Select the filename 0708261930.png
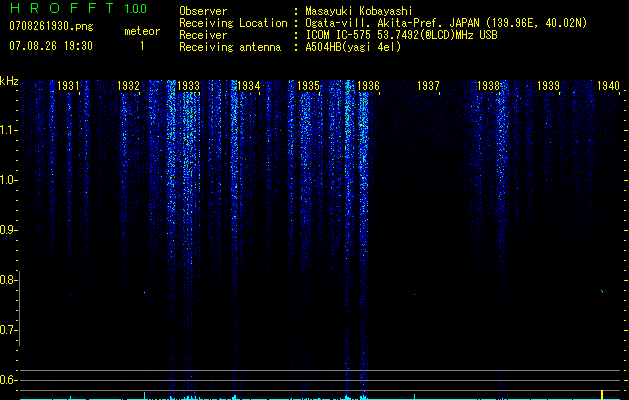Image resolution: width=629 pixels, height=400 pixels. coord(51,26)
